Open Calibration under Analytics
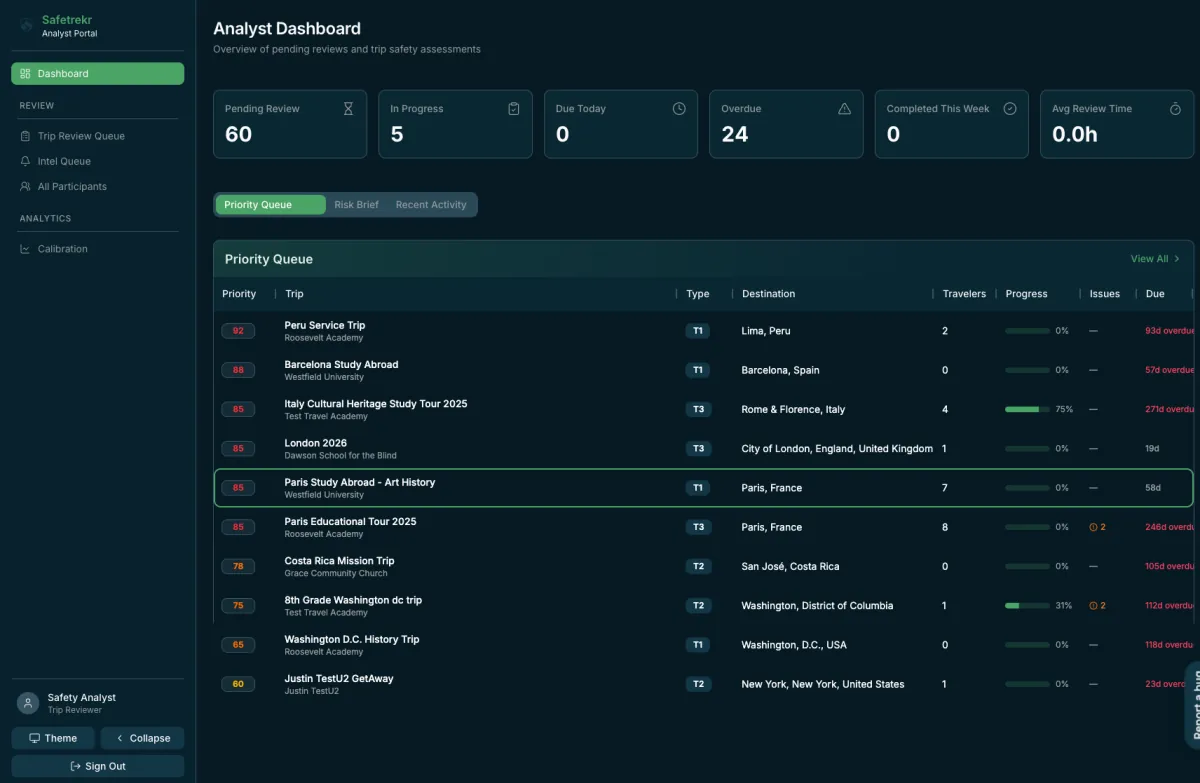This screenshot has width=1200, height=783. click(x=98, y=249)
